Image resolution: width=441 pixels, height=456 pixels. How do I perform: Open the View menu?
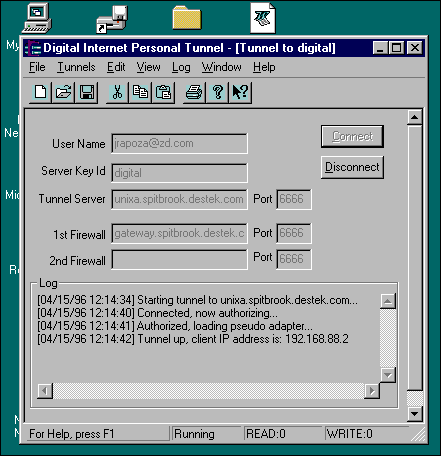[x=149, y=67]
